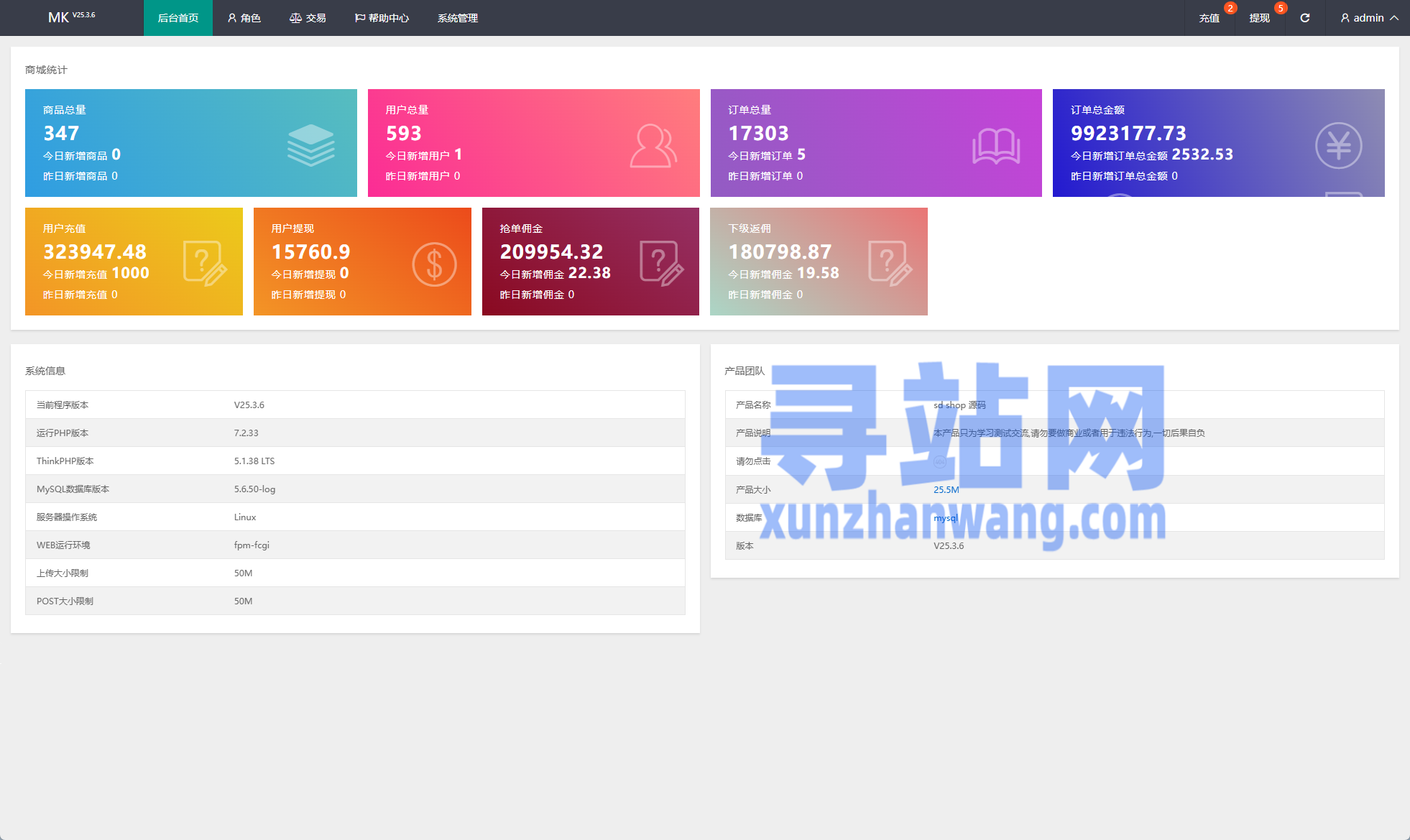
Task: Click the 提现 notification link
Action: coord(1260,18)
